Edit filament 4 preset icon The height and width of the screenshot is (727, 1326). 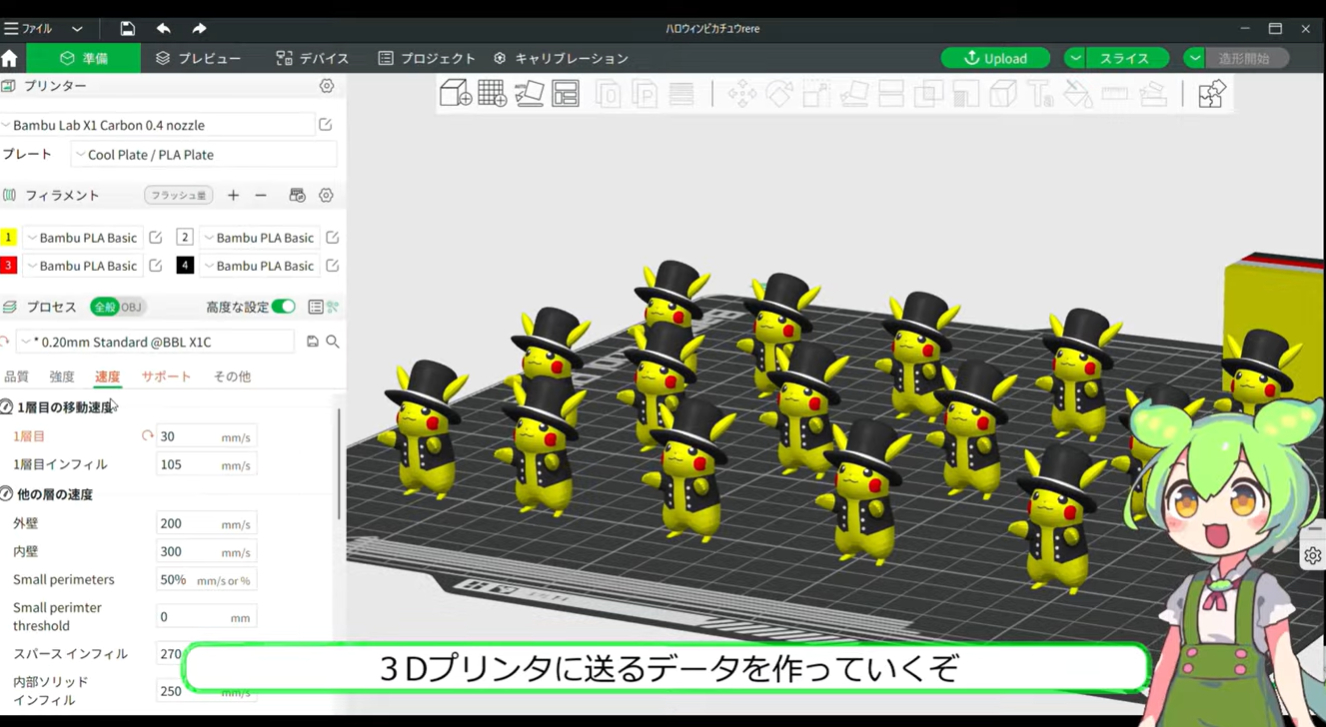pyautogui.click(x=332, y=265)
